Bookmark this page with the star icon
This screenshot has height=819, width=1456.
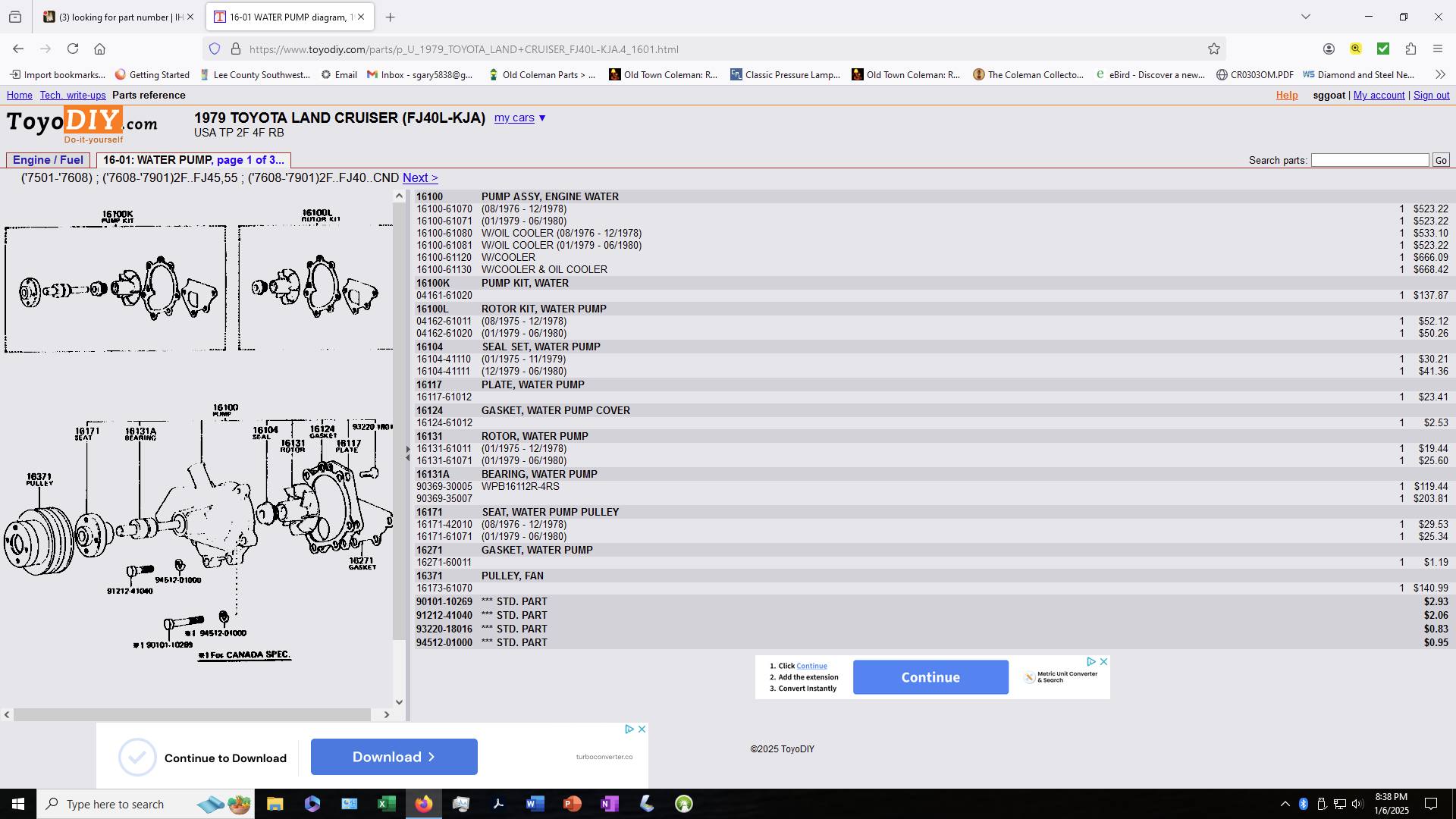1214,49
